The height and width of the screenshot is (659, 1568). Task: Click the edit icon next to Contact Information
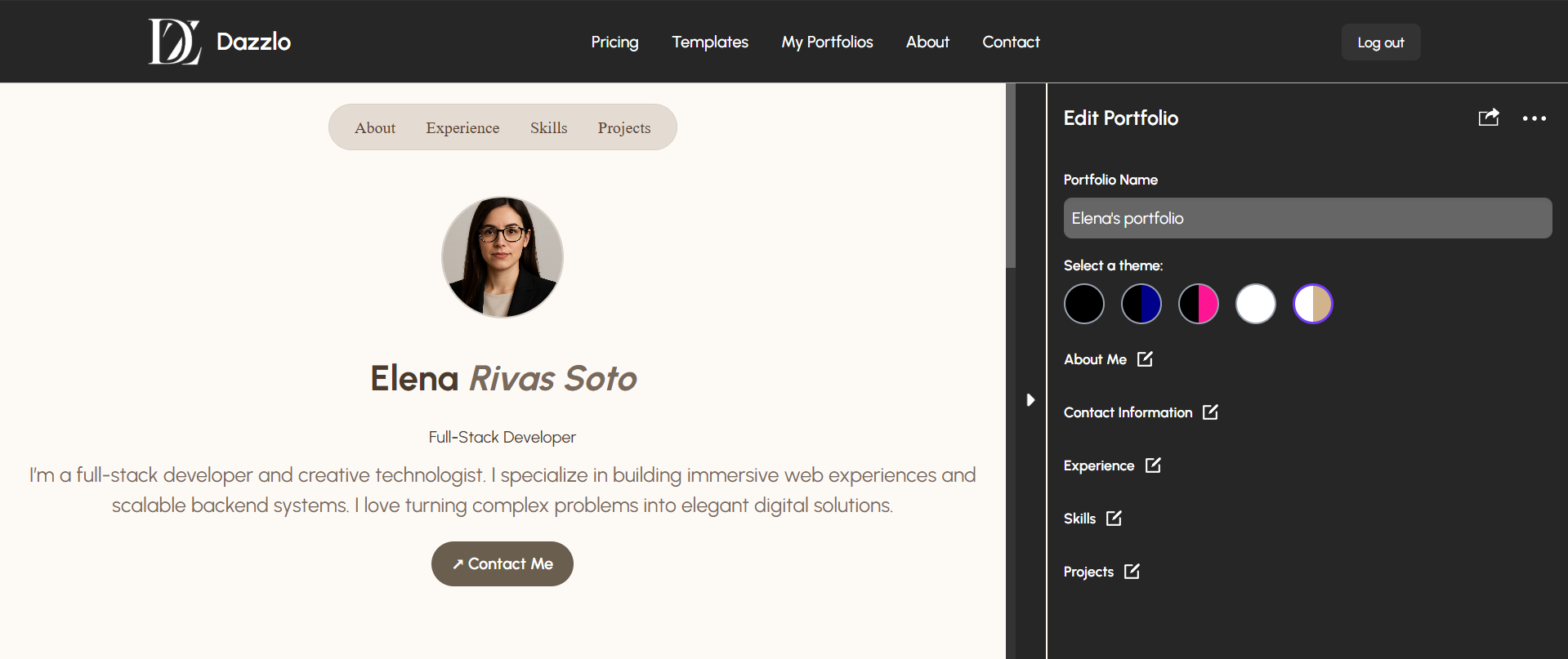[1210, 412]
